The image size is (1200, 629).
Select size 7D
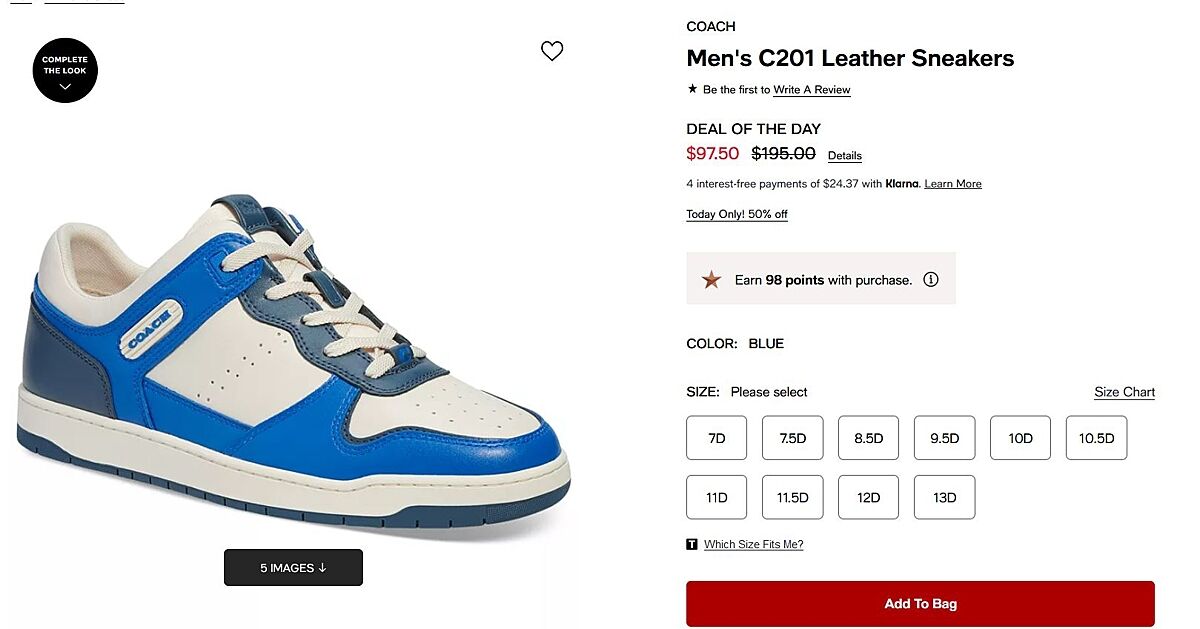716,438
